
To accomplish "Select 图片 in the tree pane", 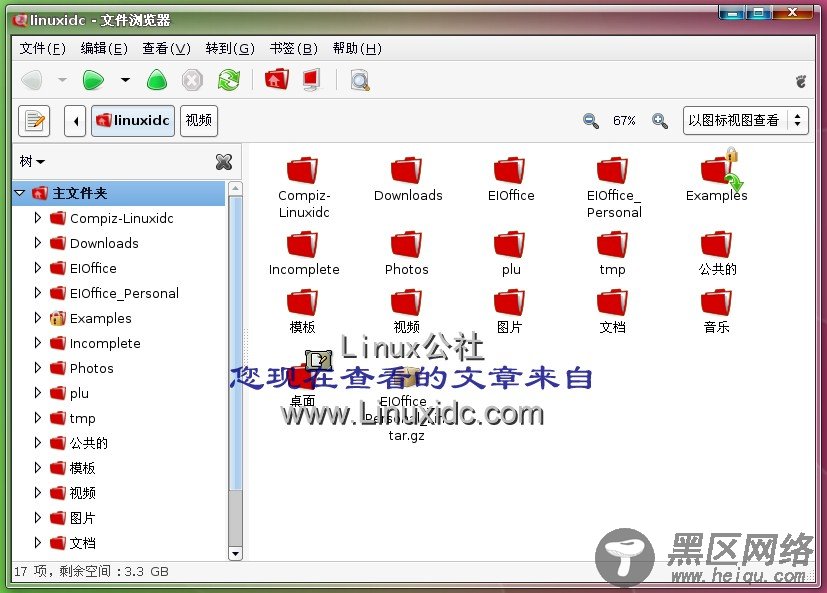I will pyautogui.click(x=82, y=518).
